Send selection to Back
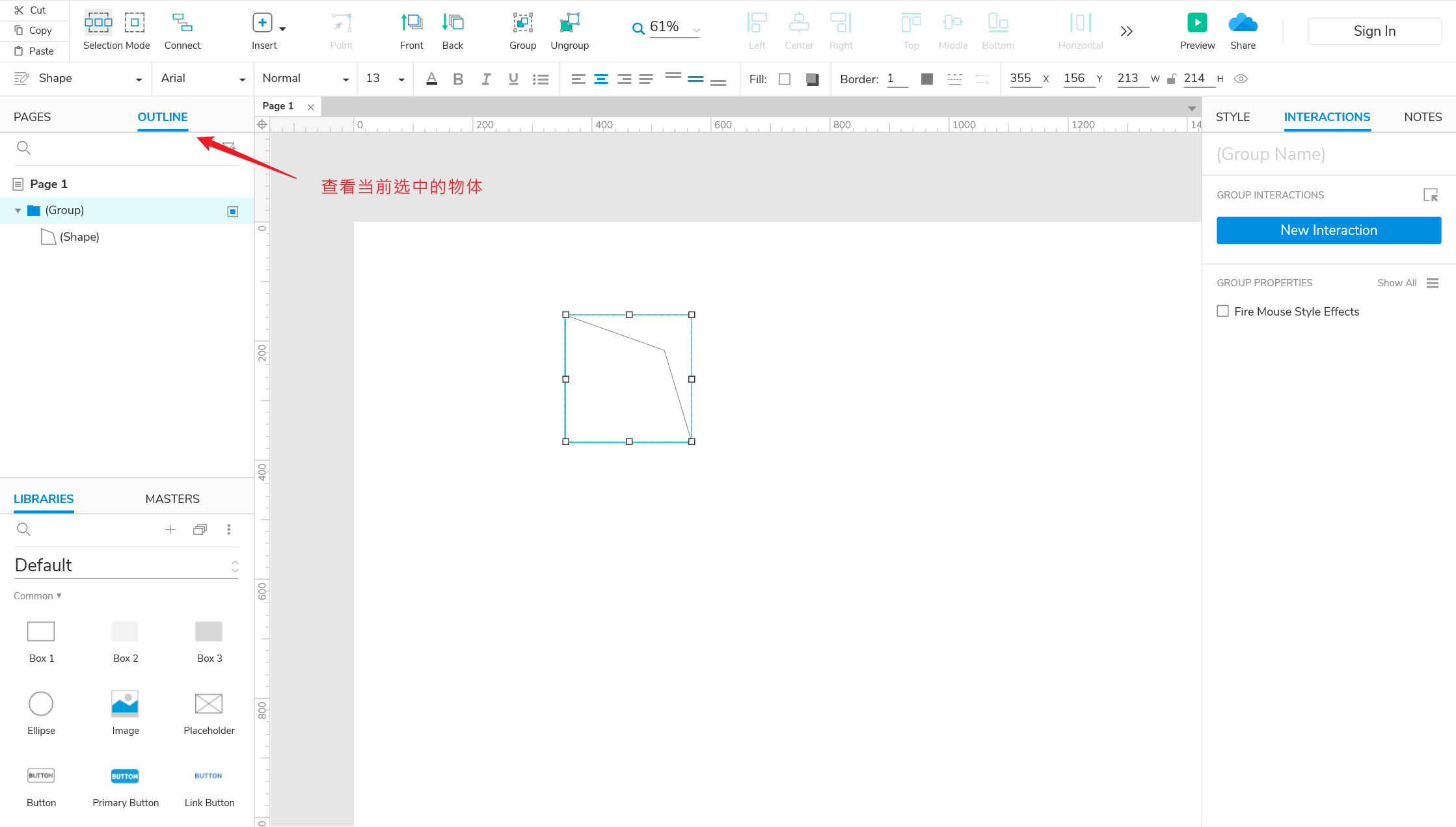1456x827 pixels. click(453, 30)
